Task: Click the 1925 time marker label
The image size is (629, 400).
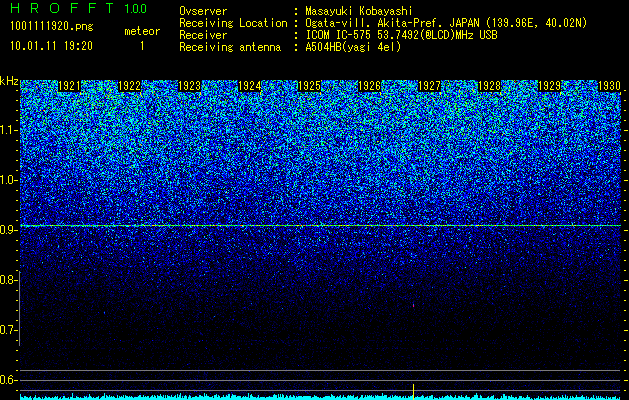Action: 309,86
